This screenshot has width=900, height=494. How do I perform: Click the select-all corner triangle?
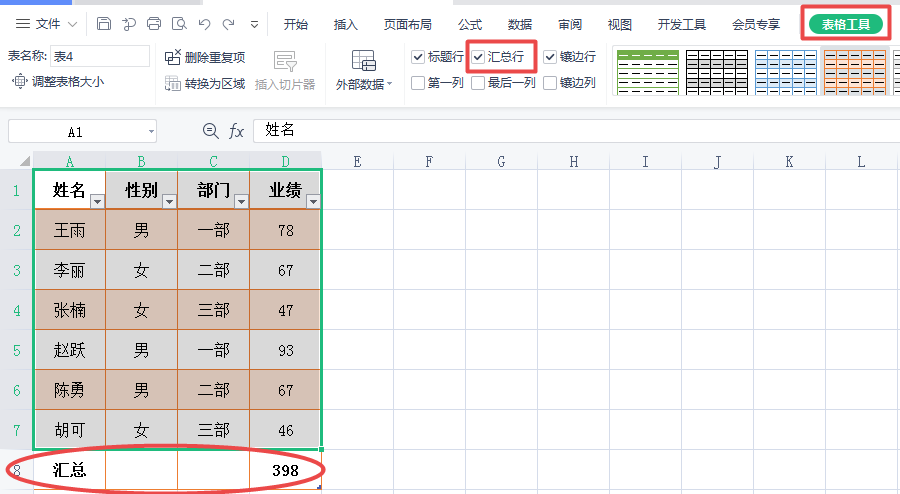(x=25, y=161)
